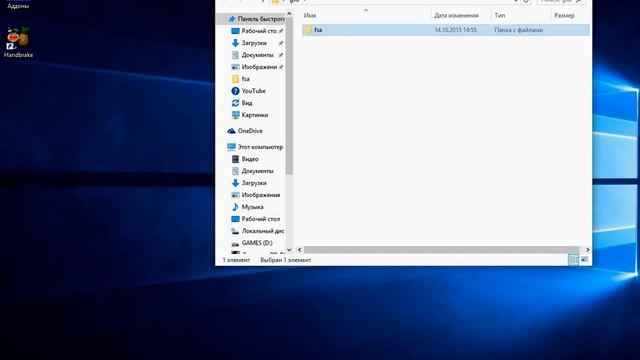Open Документы under Этот компьютер

(x=253, y=171)
